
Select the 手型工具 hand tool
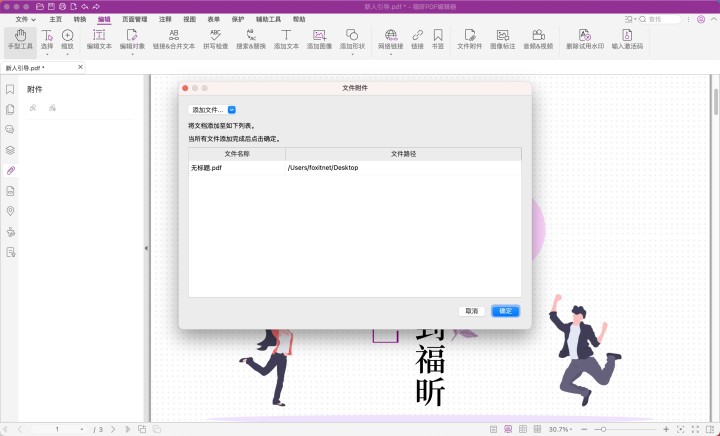(20, 39)
